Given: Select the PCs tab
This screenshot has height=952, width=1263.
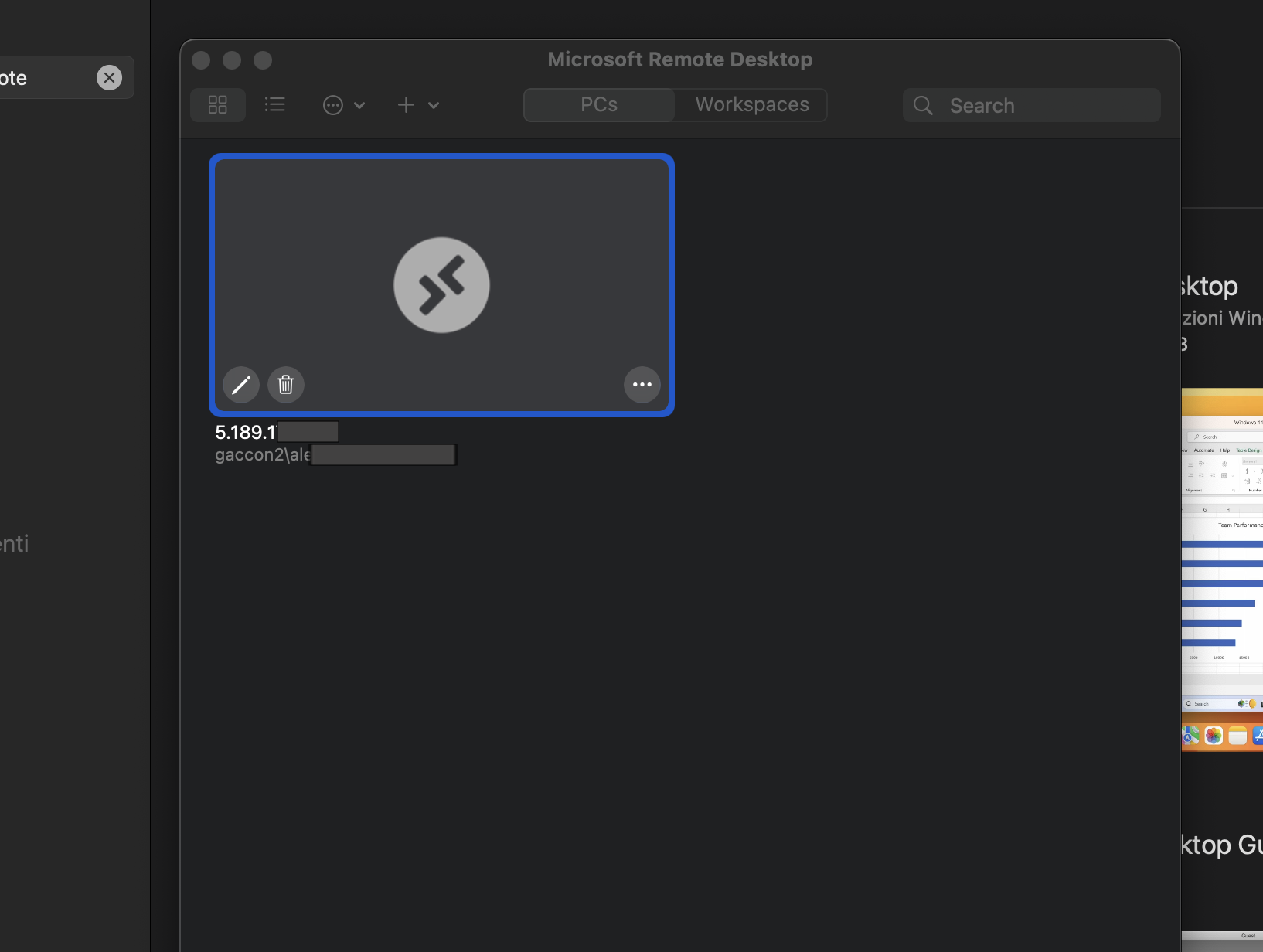Looking at the screenshot, I should coord(599,105).
